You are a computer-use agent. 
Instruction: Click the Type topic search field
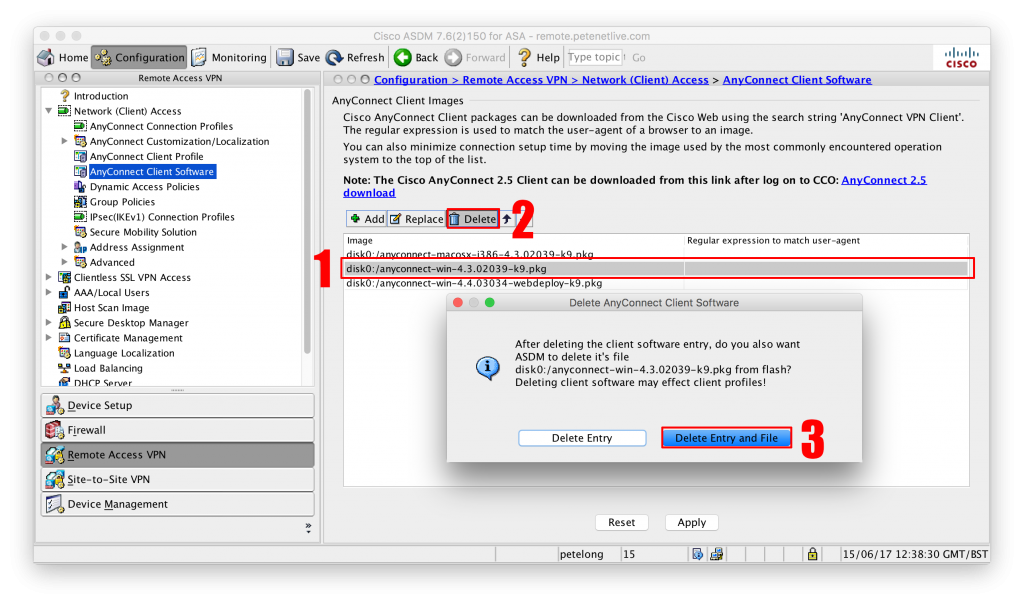click(x=595, y=57)
